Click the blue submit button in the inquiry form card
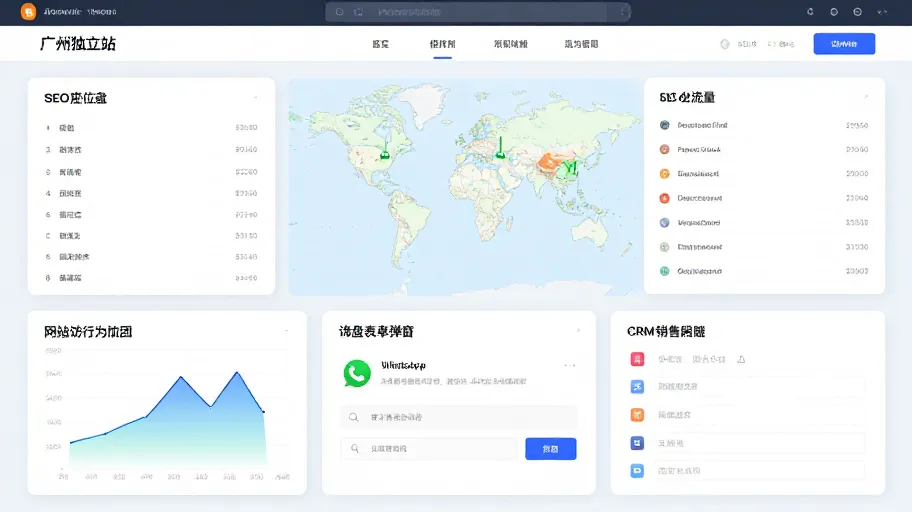This screenshot has height=512, width=912. pos(550,449)
